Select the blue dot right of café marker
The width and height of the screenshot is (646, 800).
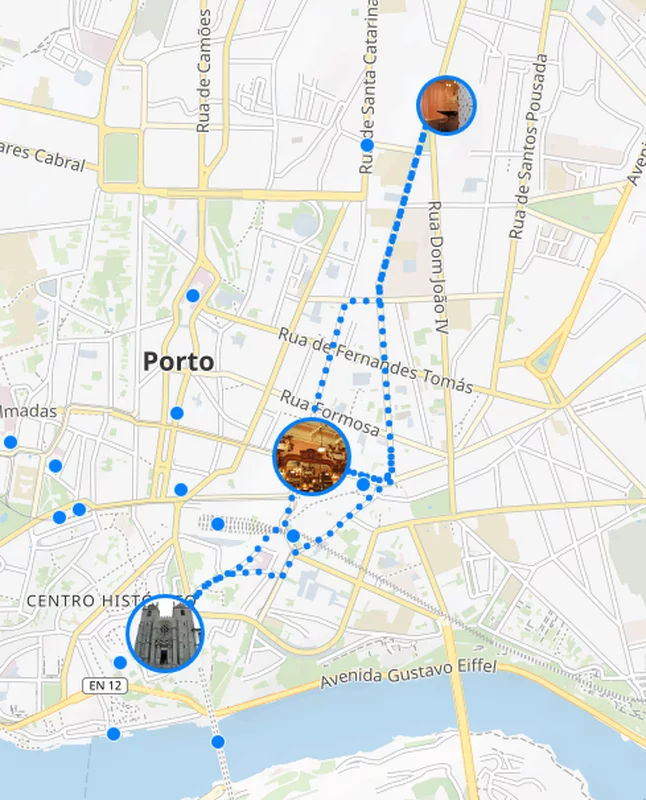click(x=363, y=484)
